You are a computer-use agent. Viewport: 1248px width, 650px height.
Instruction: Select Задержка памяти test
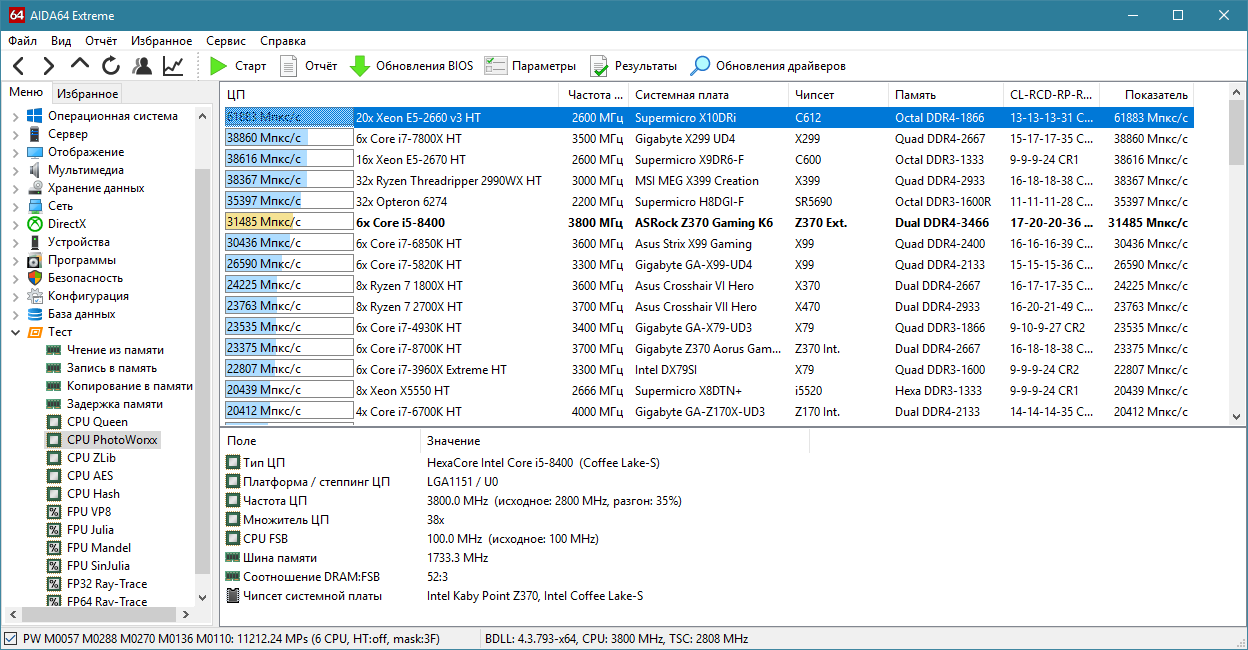coord(115,404)
